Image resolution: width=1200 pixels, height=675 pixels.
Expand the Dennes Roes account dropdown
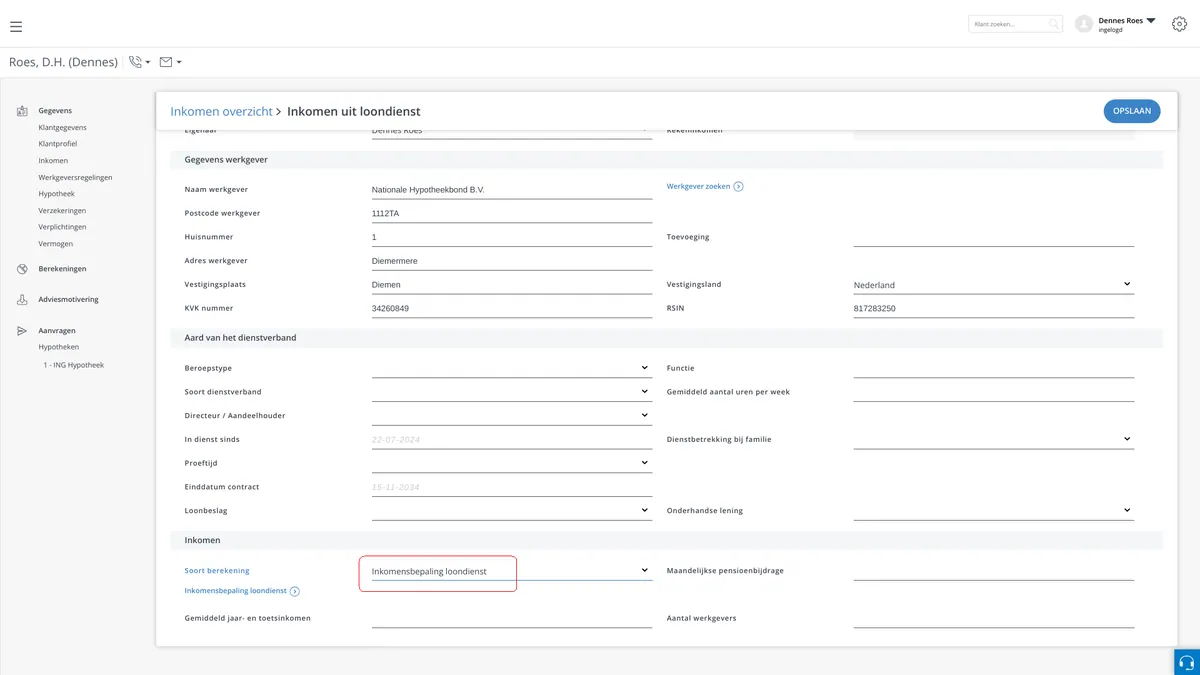pos(1150,20)
